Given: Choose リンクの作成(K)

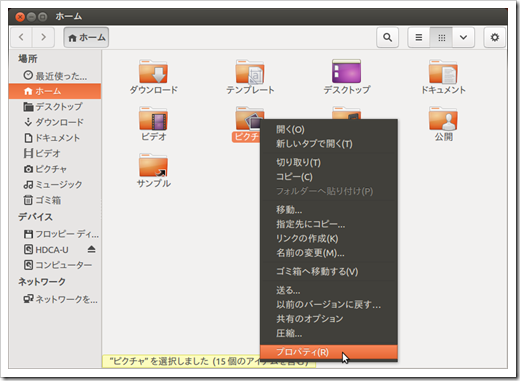Looking at the screenshot, I should [x=329, y=238].
